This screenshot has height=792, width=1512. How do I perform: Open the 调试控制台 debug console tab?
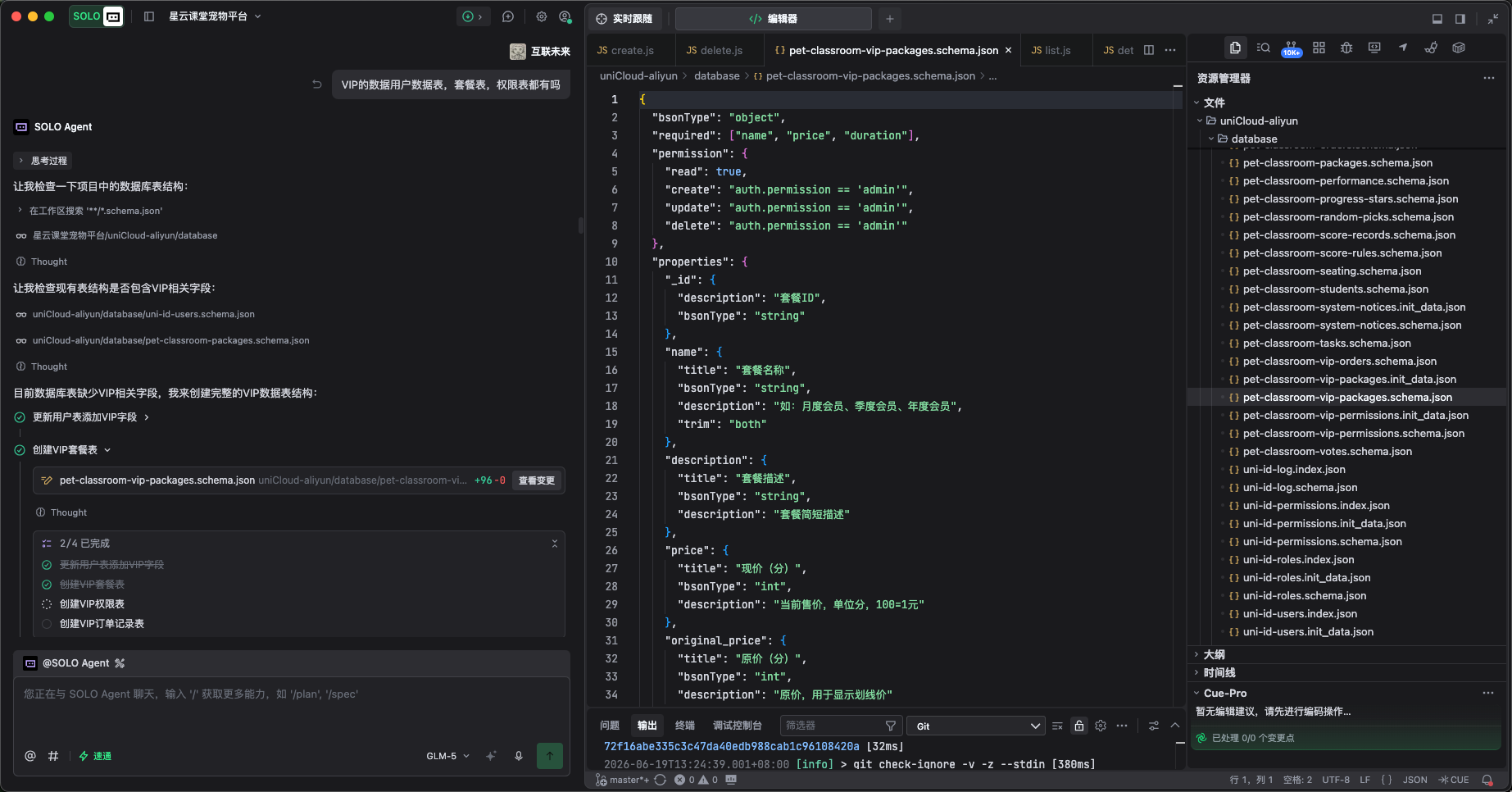[x=738, y=726]
